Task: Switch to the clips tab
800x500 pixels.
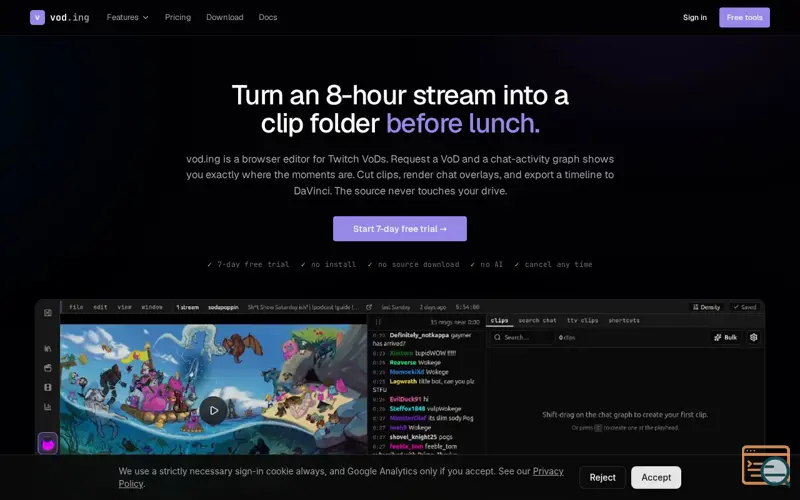Action: tap(499, 320)
